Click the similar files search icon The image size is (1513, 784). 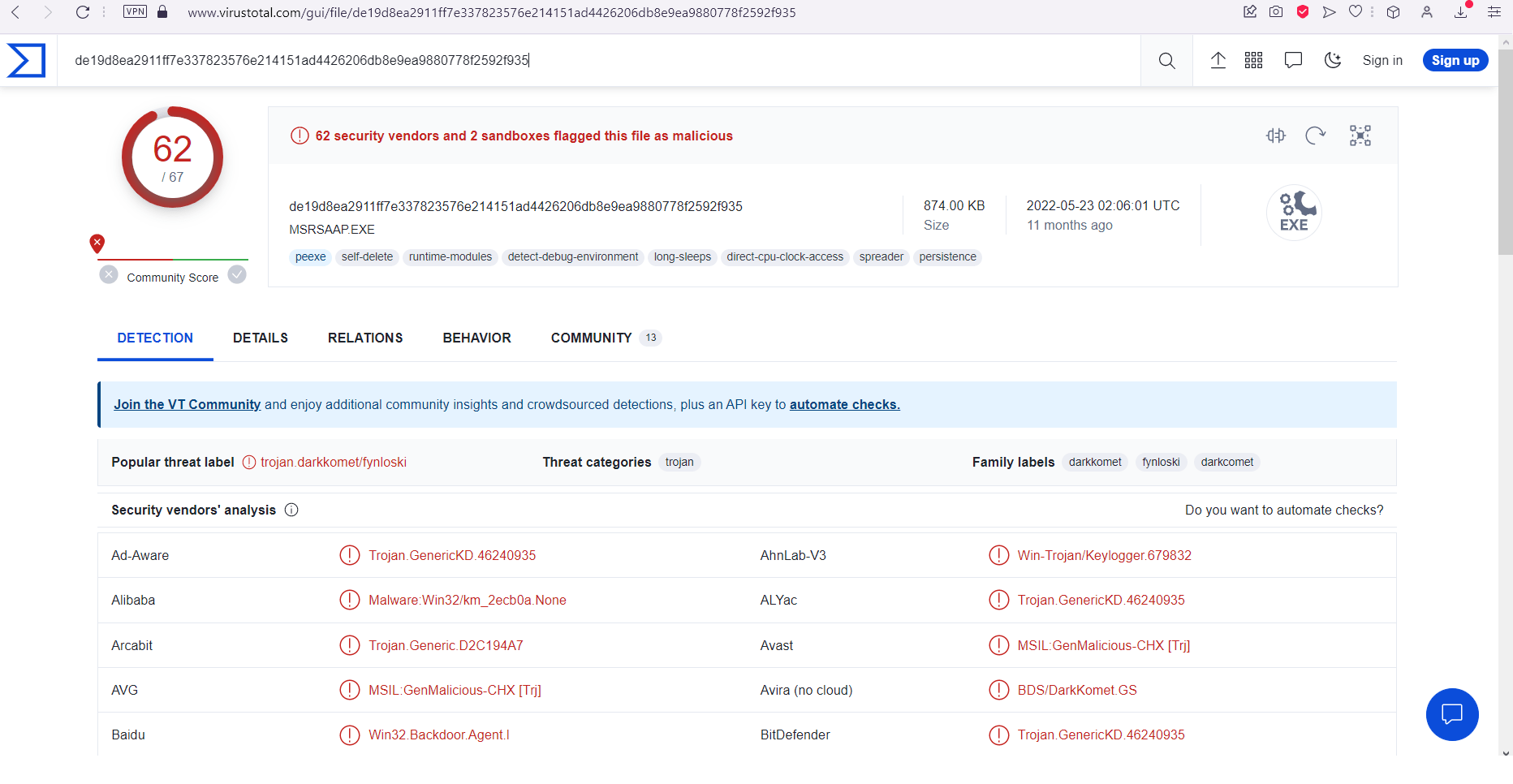point(1275,136)
